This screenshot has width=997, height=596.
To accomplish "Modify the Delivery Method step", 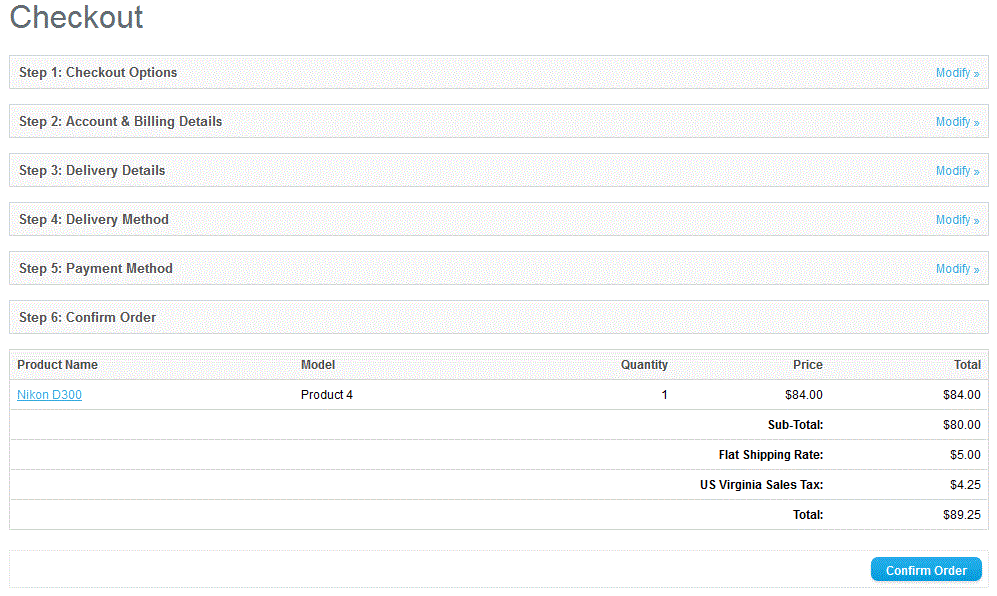I will [956, 220].
